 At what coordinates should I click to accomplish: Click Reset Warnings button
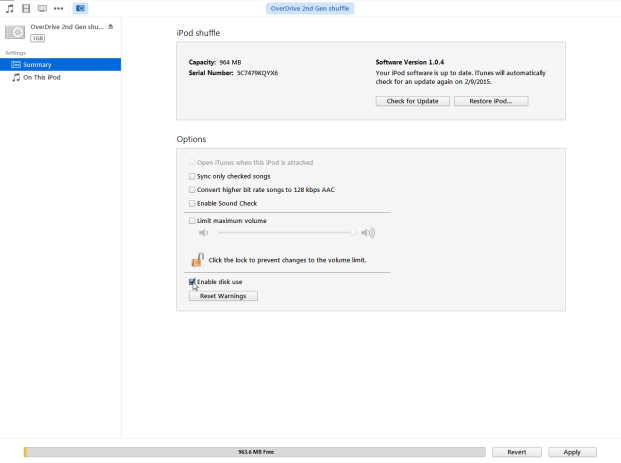point(223,296)
